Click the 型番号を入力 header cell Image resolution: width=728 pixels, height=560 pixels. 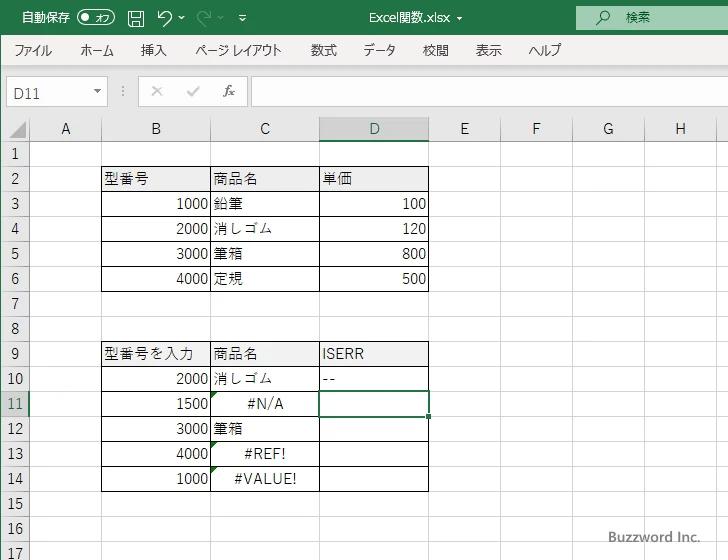pos(156,354)
